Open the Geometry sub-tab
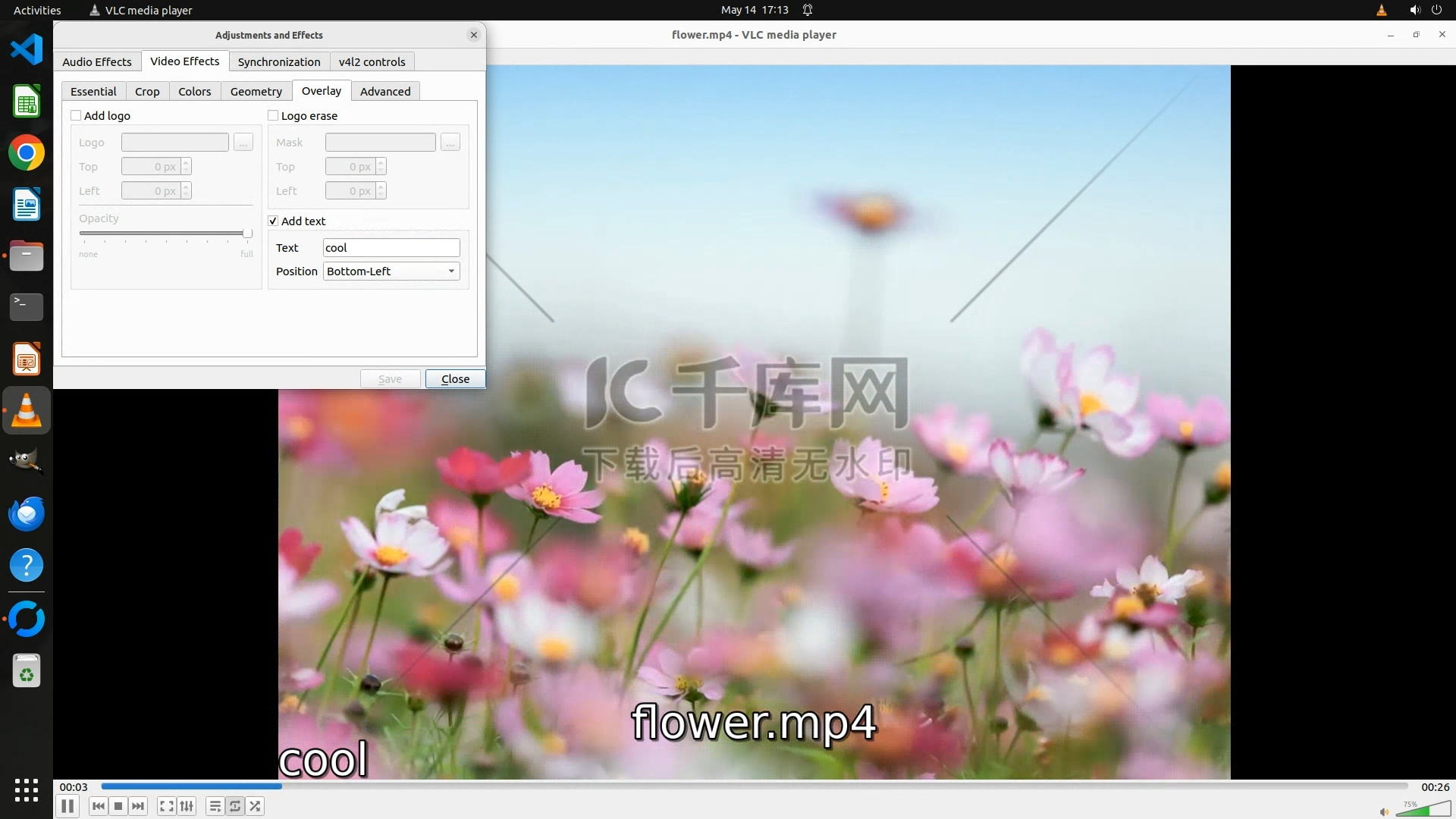The height and width of the screenshot is (819, 1456). (256, 91)
